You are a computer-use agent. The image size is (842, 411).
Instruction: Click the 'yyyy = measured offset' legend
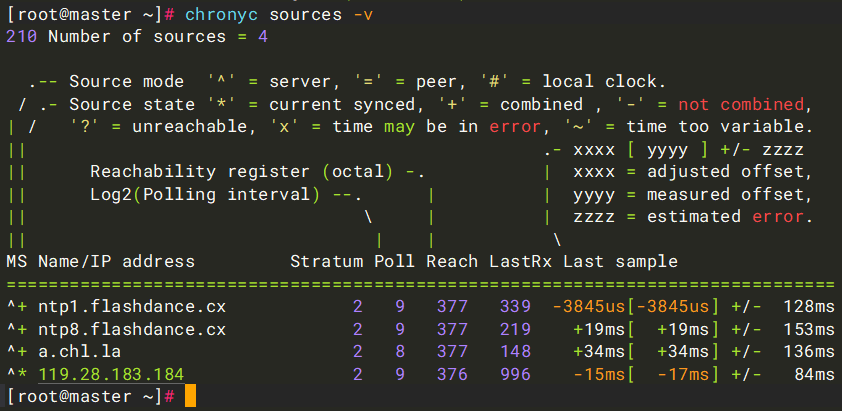click(688, 194)
